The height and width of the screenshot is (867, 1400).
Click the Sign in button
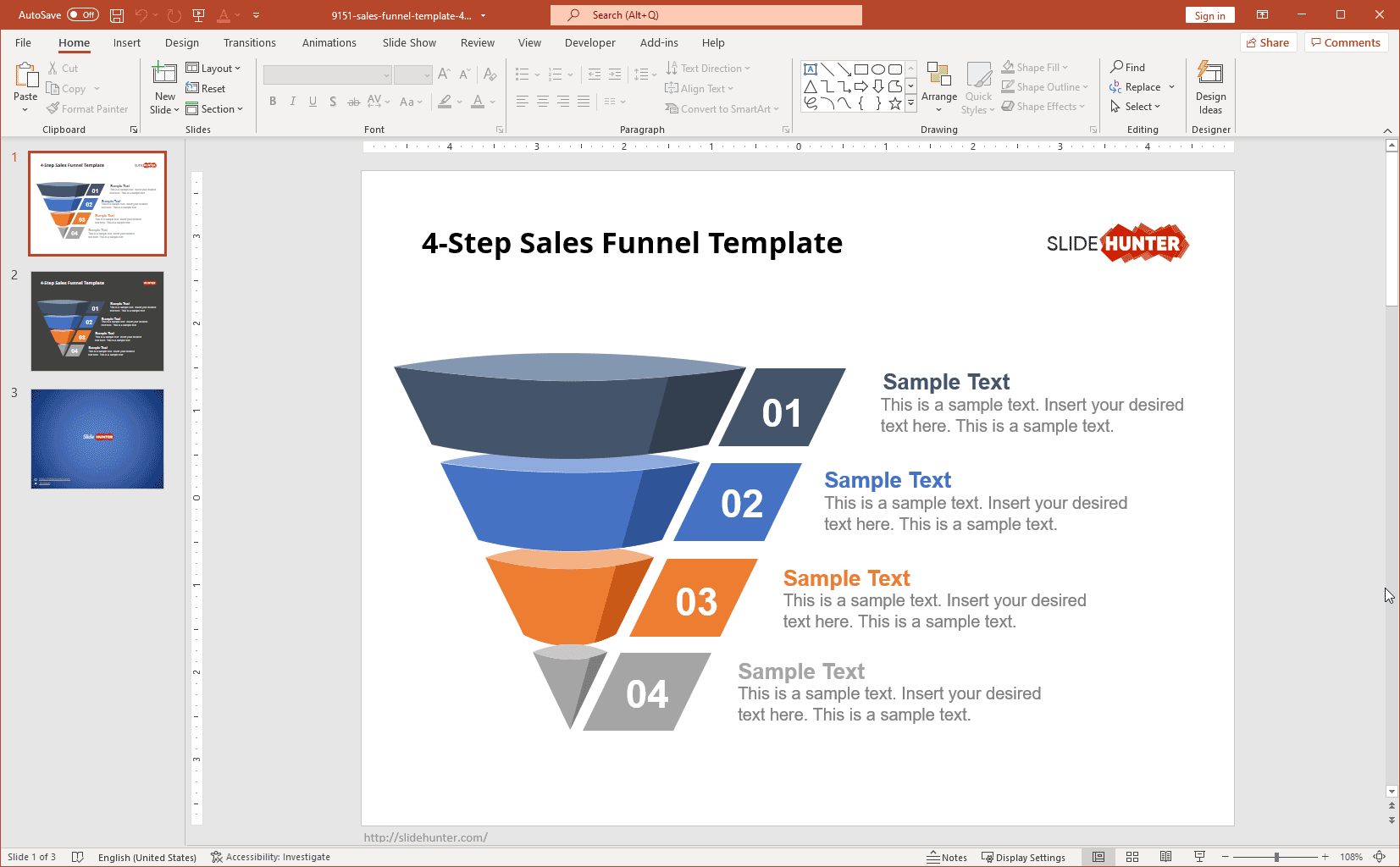(1209, 15)
